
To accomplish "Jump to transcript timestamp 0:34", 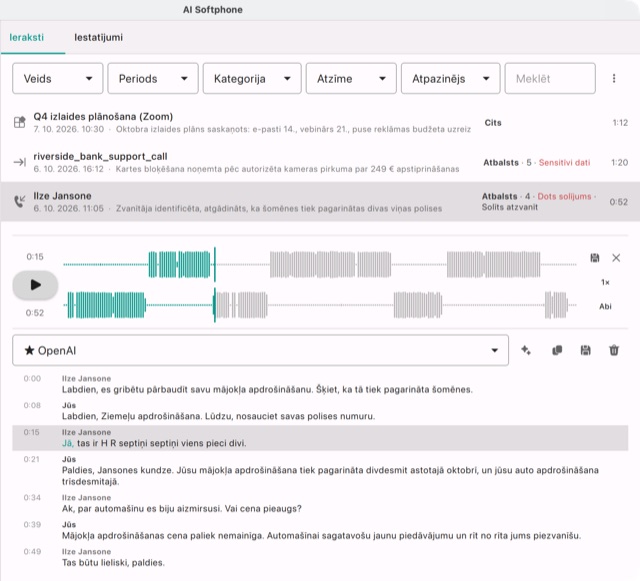I will click(32, 498).
